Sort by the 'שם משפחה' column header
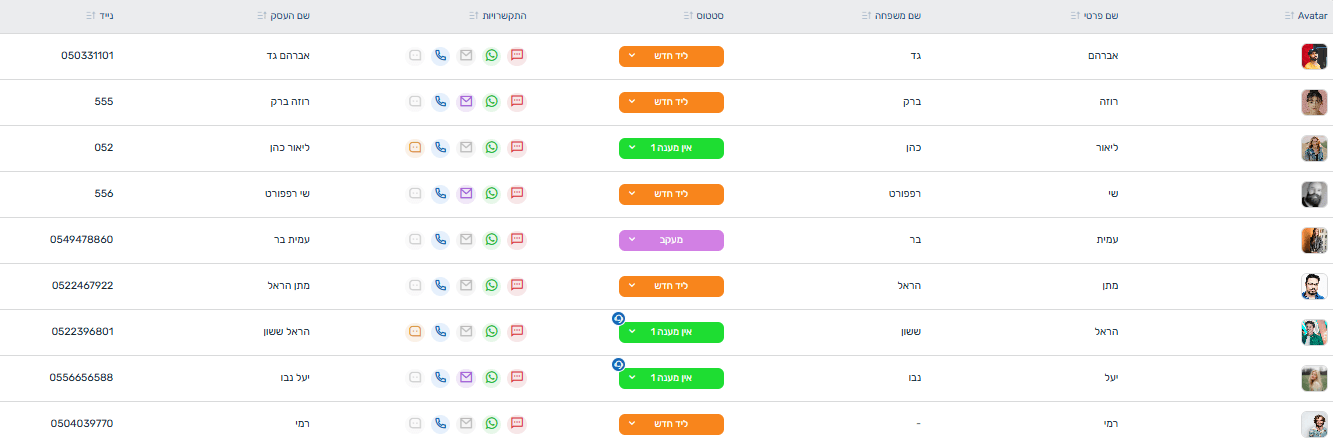This screenshot has width=1333, height=445. click(x=892, y=16)
